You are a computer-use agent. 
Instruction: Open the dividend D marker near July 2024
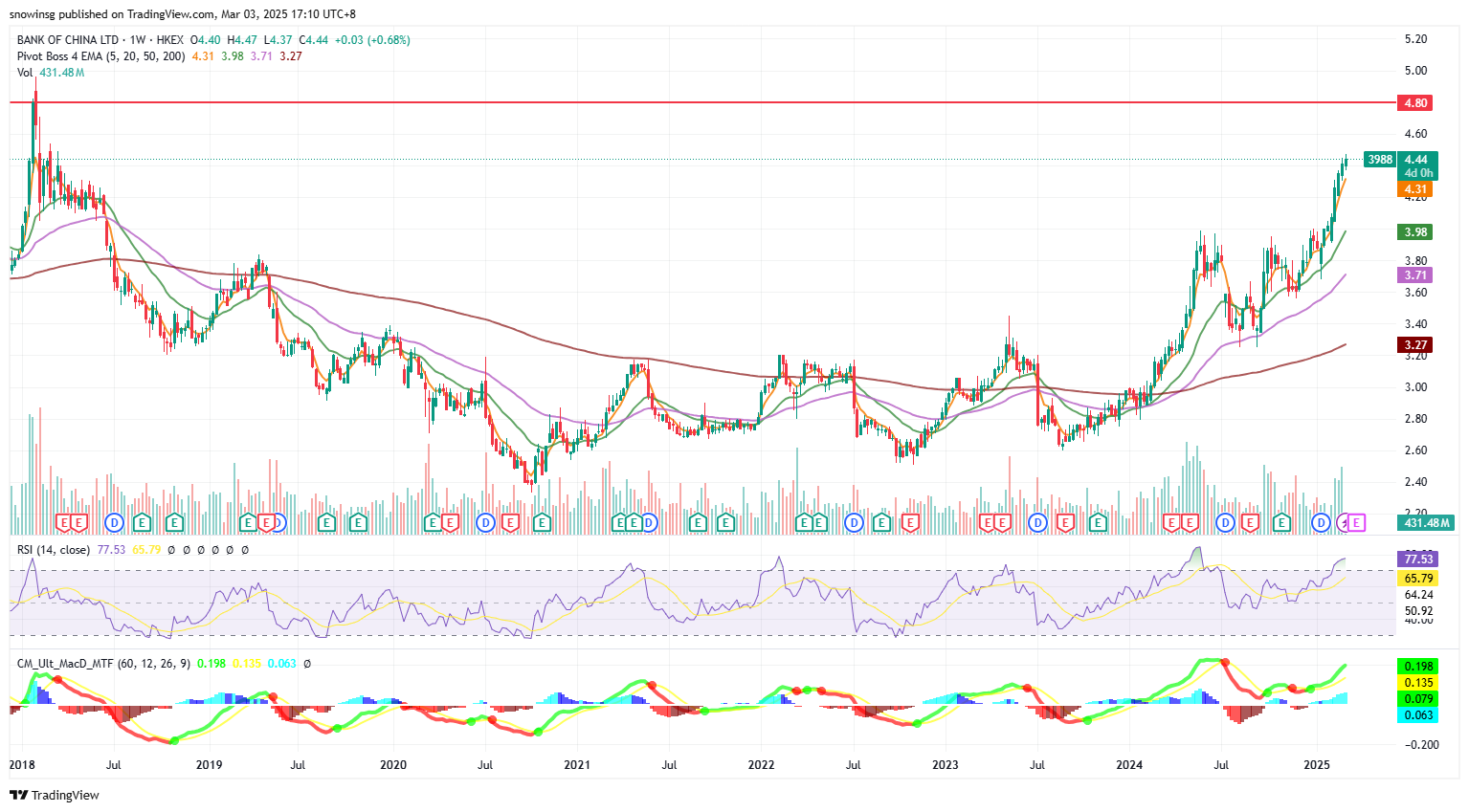pos(1225,522)
